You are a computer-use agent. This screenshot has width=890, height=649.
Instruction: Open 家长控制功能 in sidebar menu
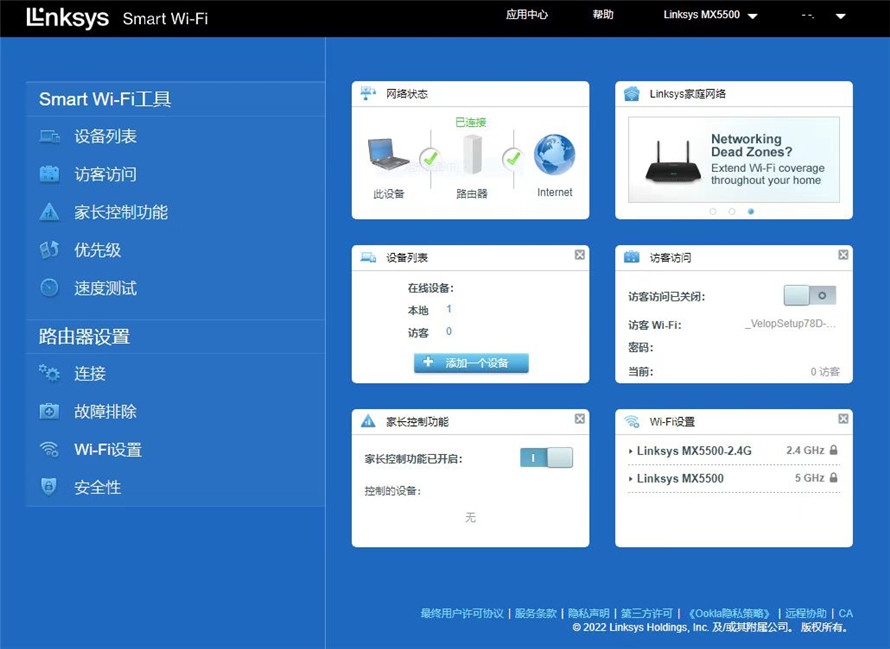(x=121, y=212)
